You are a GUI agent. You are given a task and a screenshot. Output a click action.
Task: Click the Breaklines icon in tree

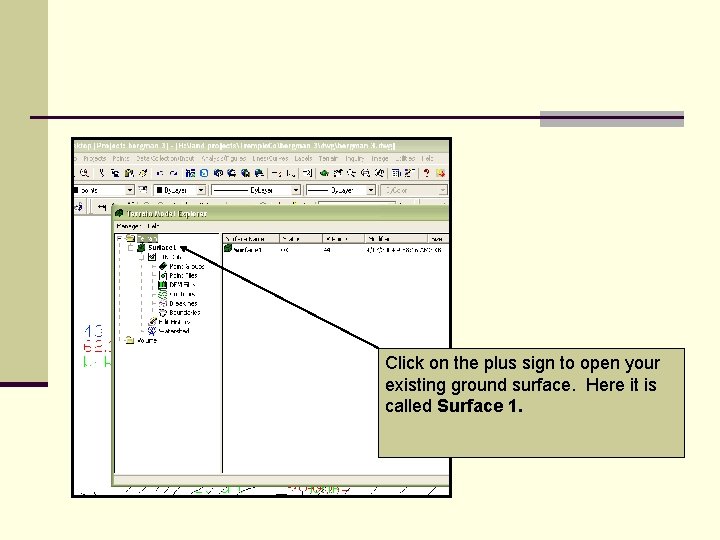163,303
